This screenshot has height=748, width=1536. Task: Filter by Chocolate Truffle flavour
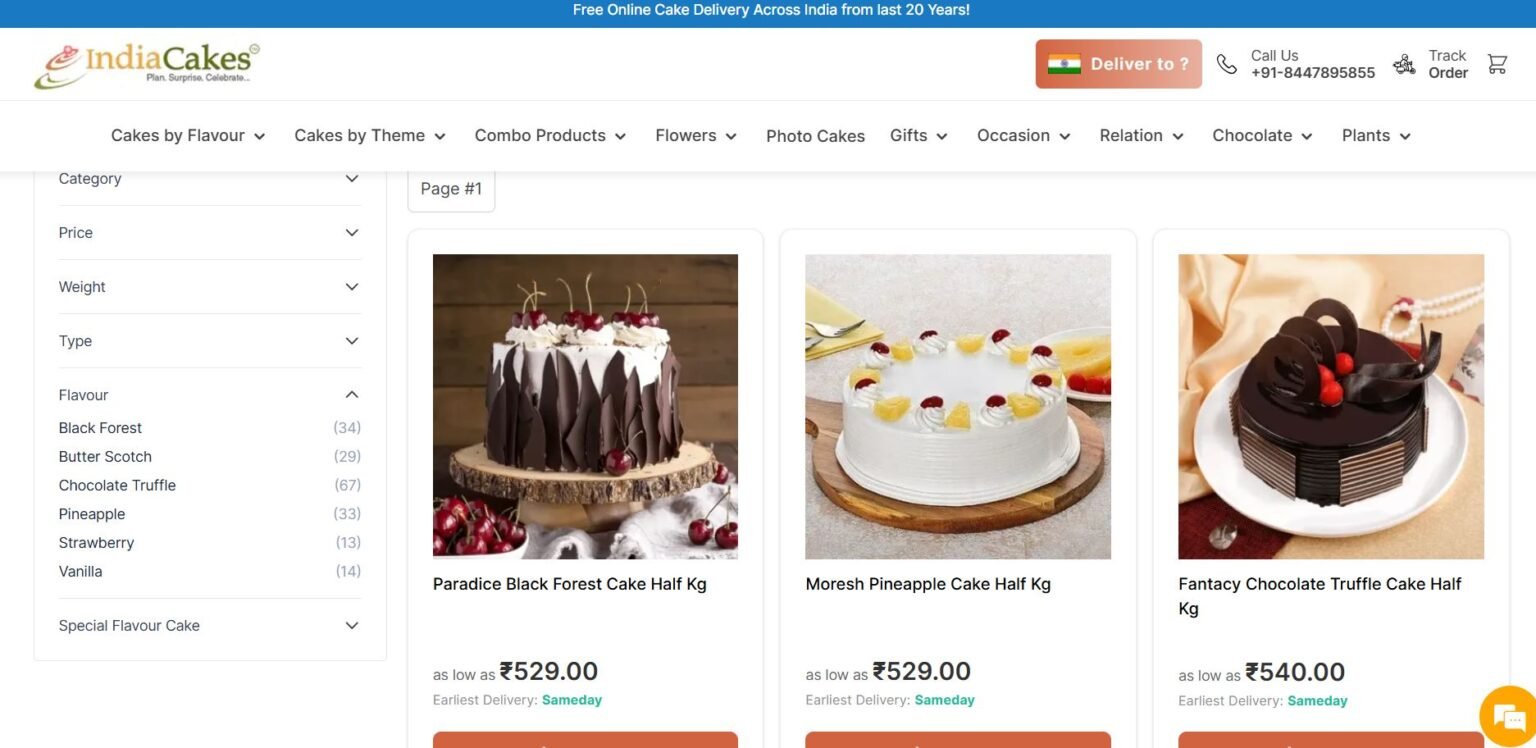[117, 485]
